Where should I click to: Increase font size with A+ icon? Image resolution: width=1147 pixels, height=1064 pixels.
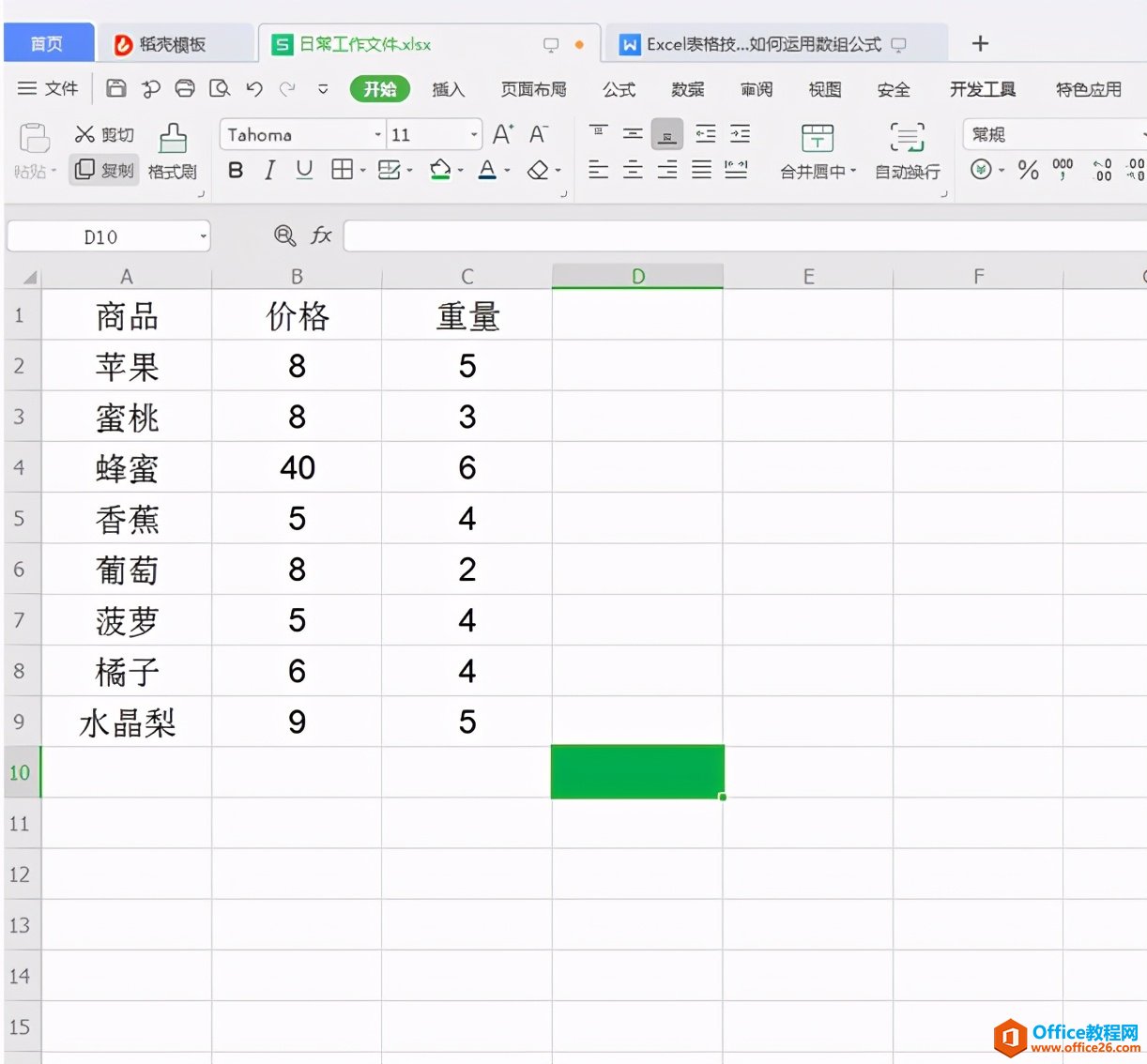coord(503,134)
